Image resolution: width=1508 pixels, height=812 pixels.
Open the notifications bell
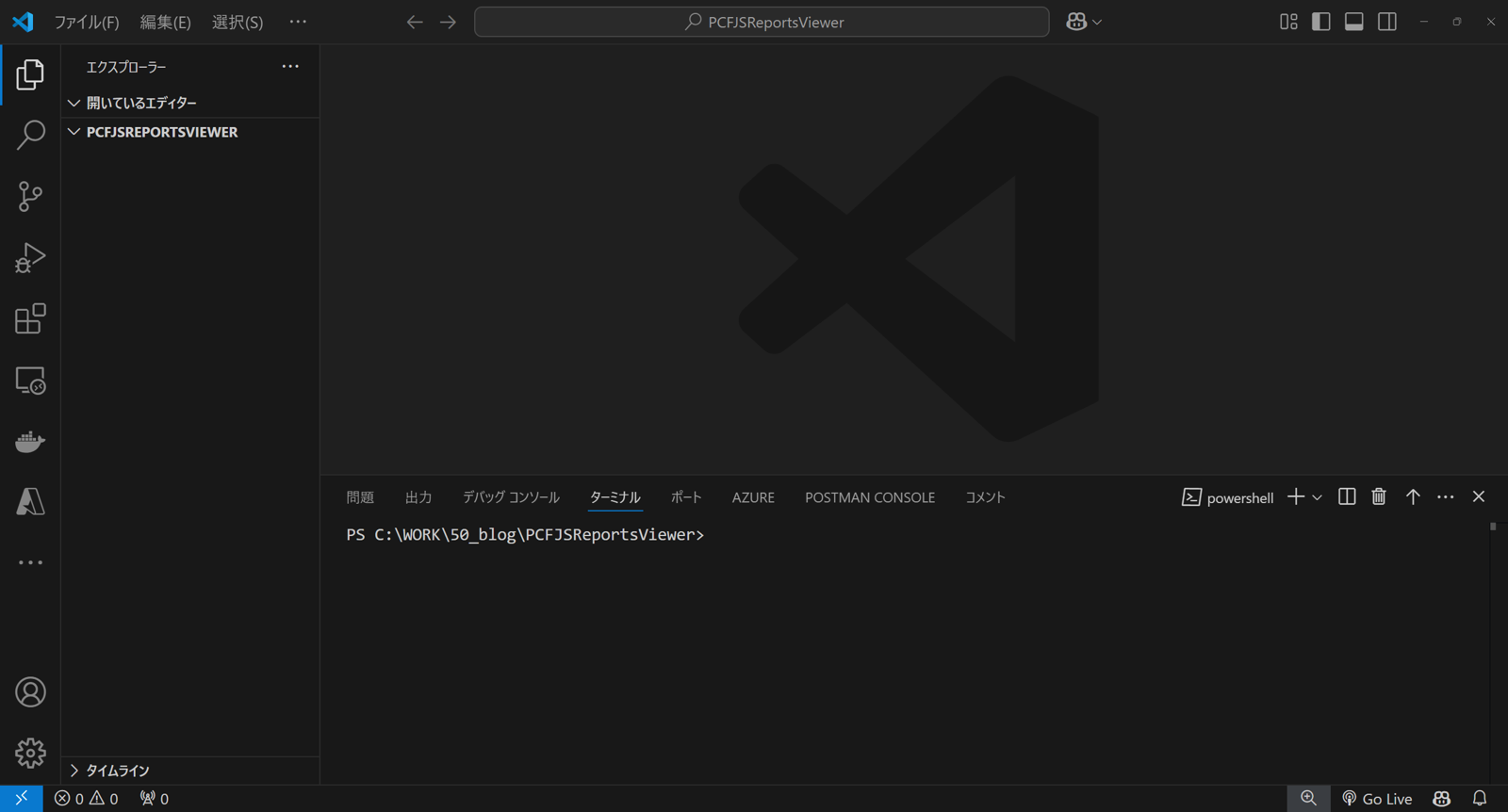1480,799
